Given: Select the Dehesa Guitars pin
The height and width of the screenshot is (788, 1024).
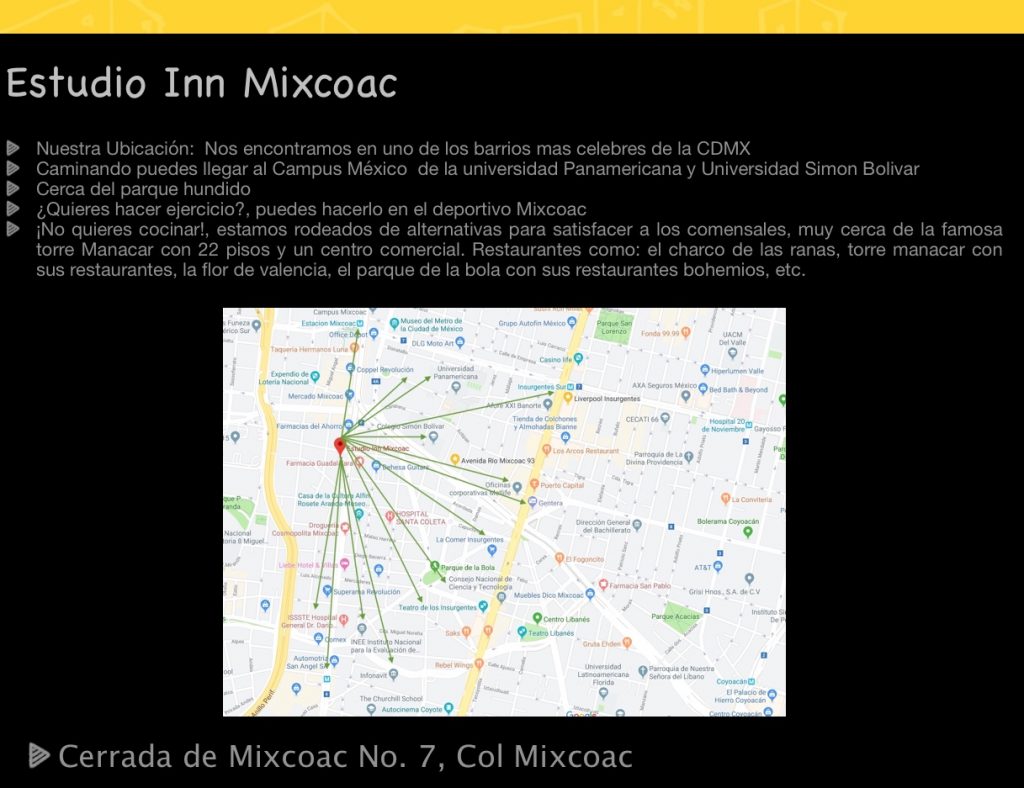Looking at the screenshot, I should (x=376, y=466).
